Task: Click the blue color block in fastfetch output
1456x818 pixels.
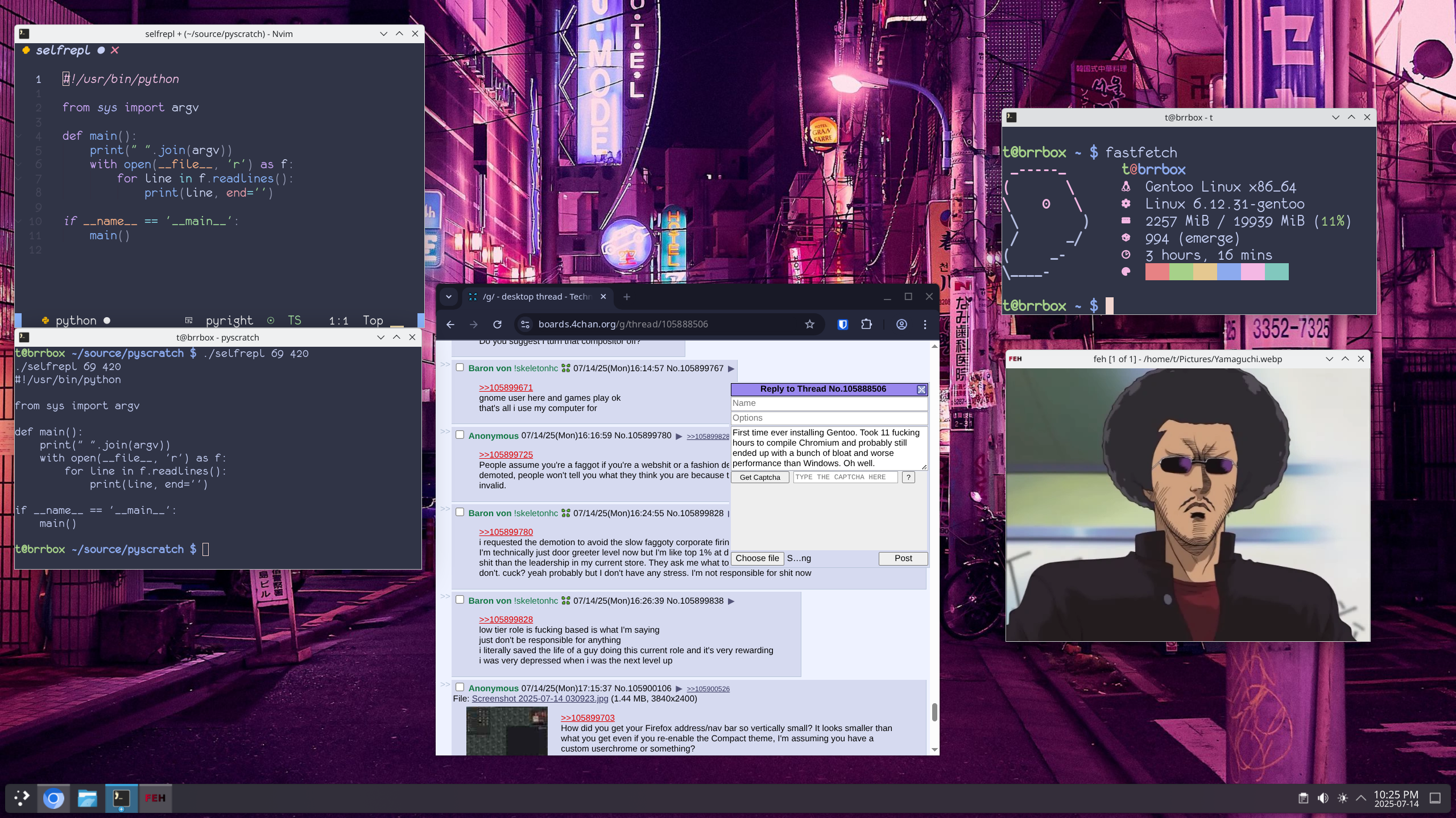Action: tap(1228, 272)
